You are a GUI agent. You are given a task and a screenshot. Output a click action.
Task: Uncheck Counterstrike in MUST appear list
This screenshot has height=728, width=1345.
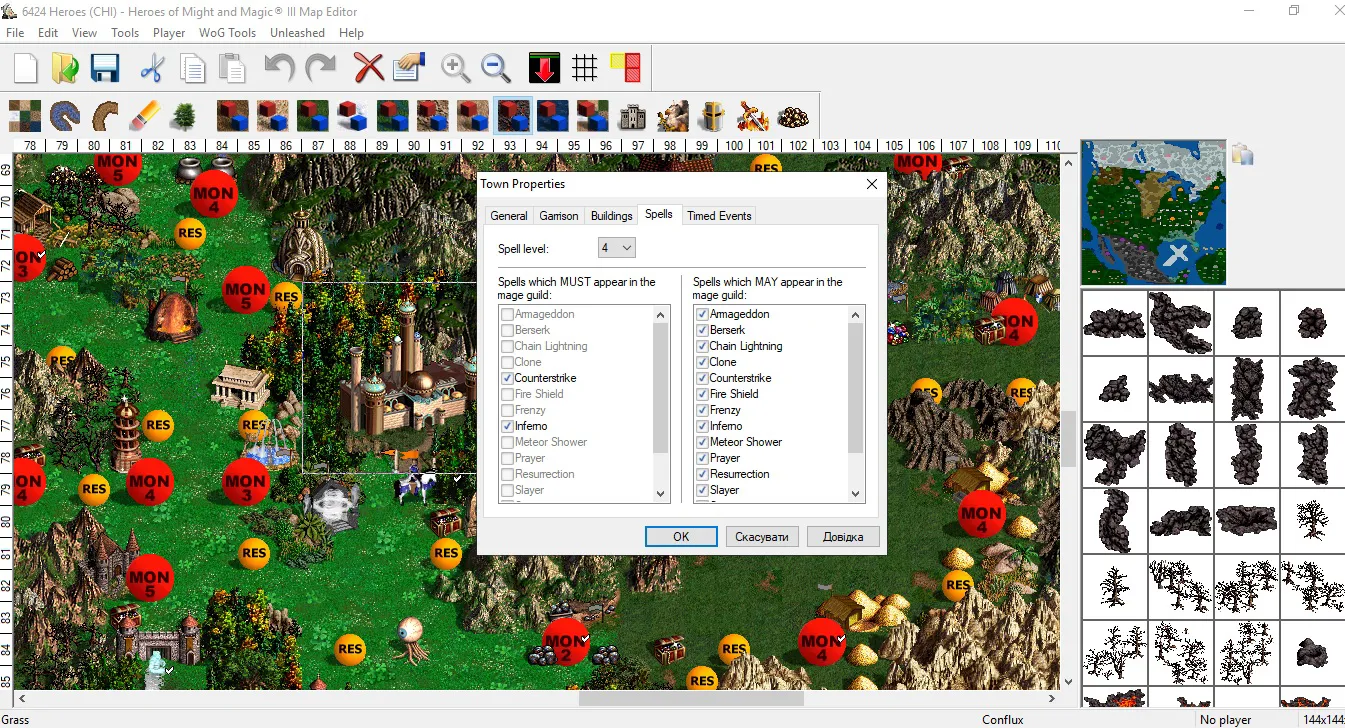click(x=507, y=378)
